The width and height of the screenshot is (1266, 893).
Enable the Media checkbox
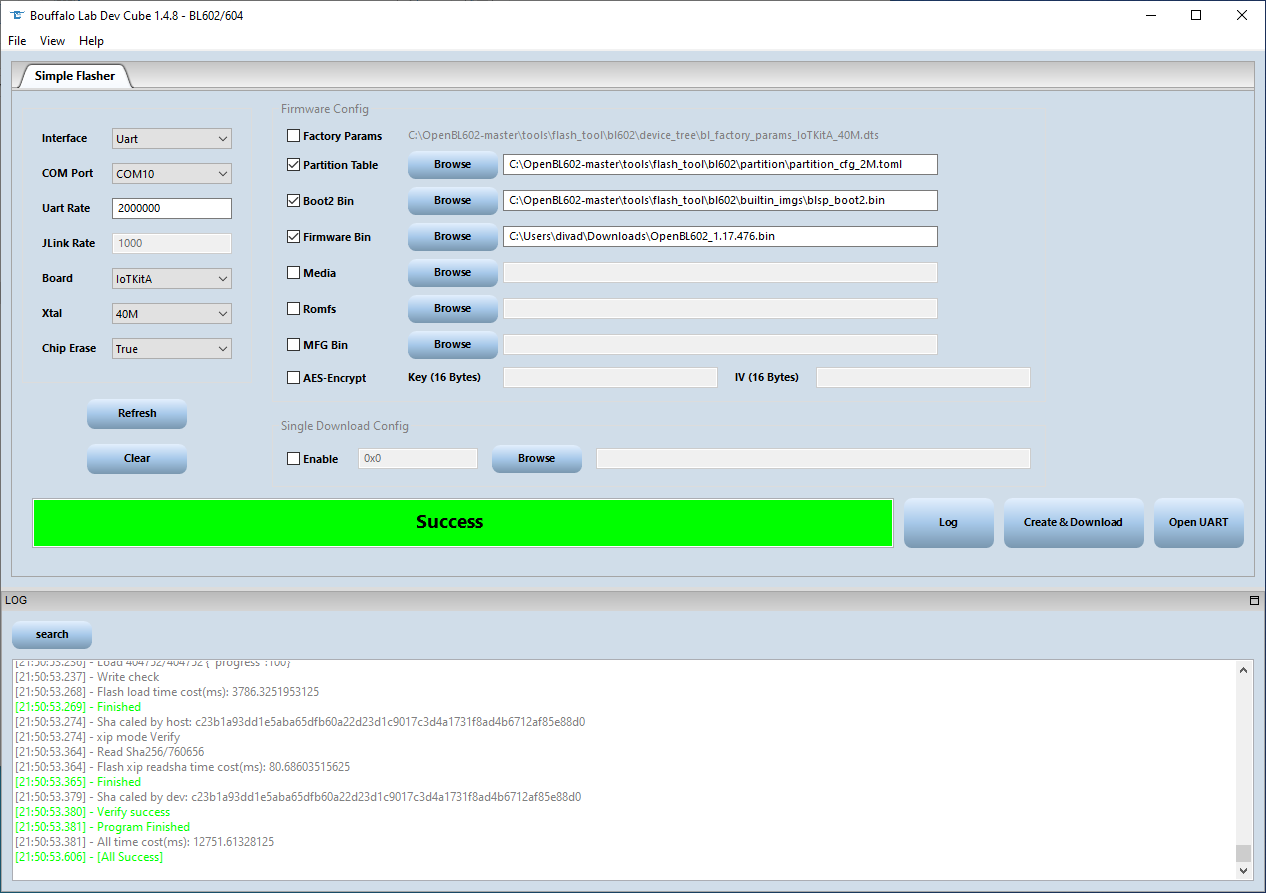click(293, 273)
